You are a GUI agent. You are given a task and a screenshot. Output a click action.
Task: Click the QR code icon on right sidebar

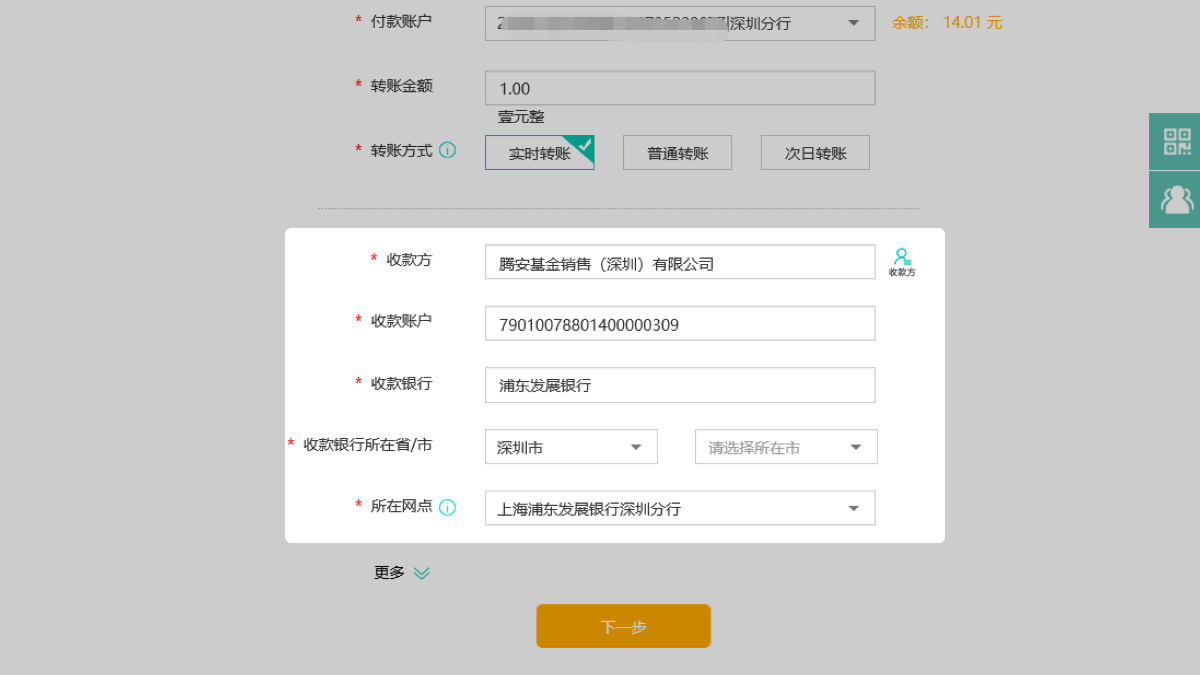click(x=1176, y=141)
